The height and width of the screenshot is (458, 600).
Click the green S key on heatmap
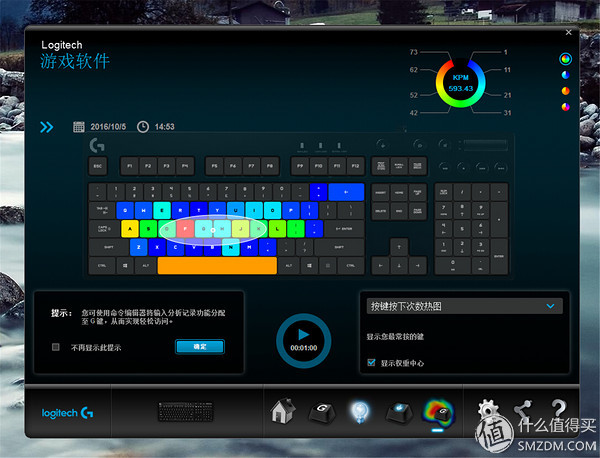(148, 229)
